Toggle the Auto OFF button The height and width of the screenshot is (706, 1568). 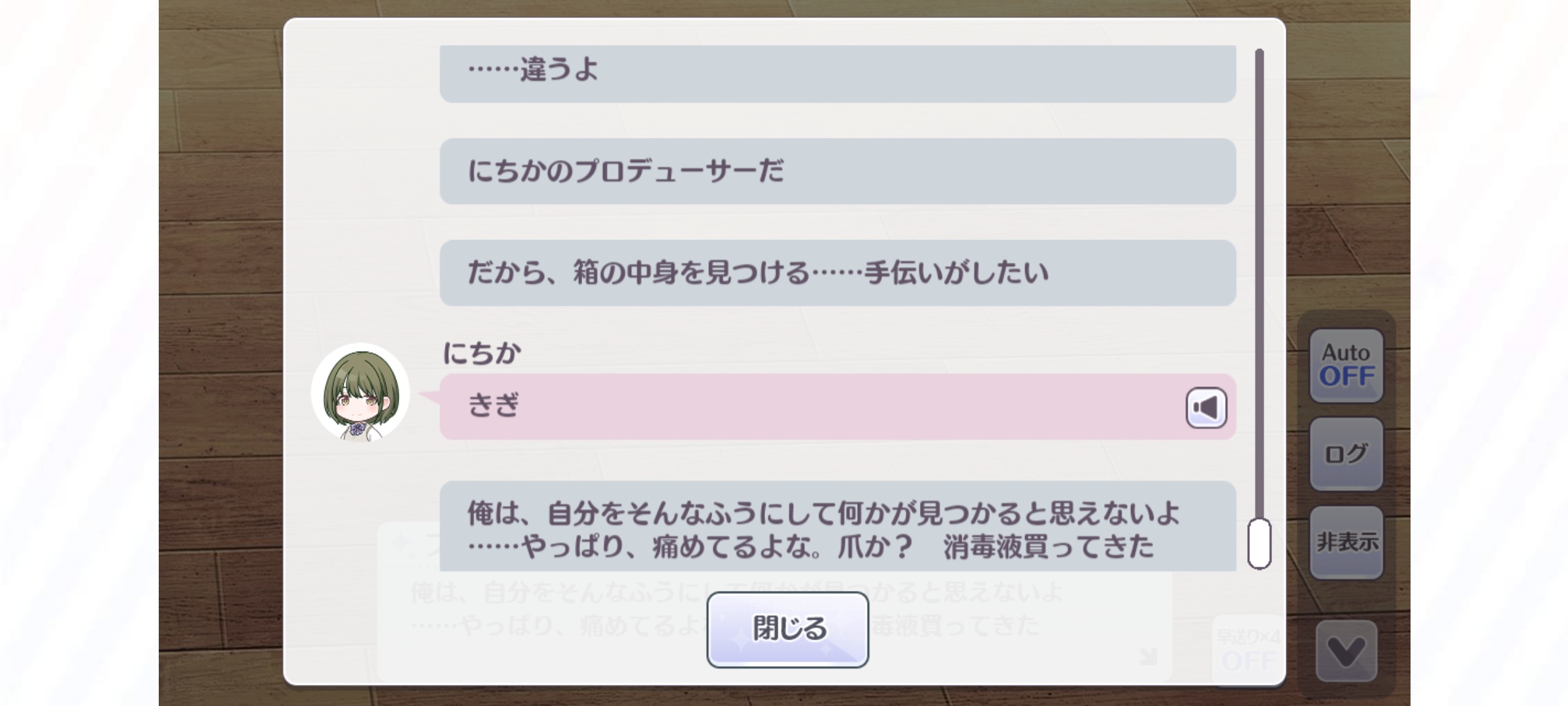pos(1346,365)
